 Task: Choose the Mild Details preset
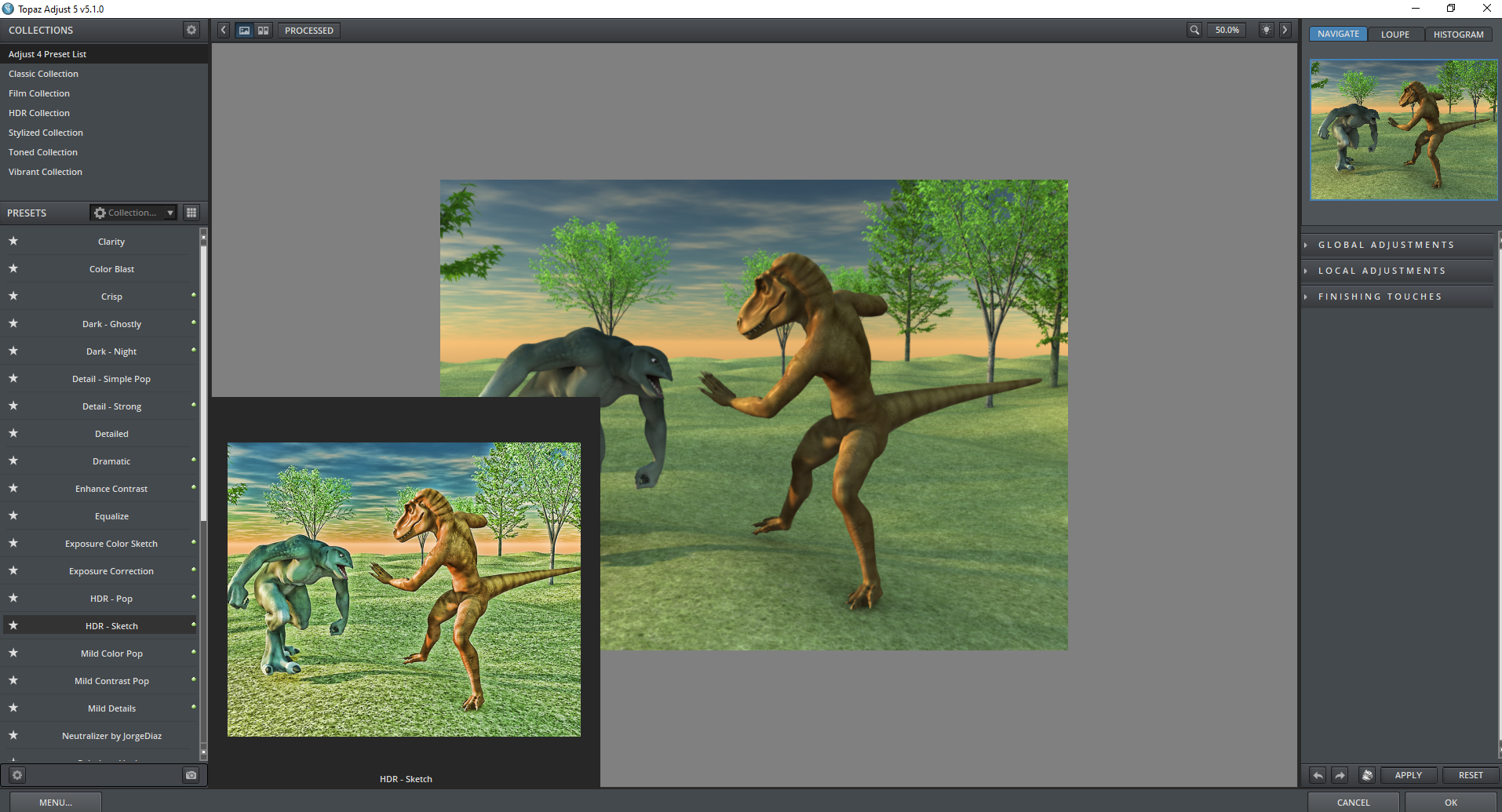pos(111,708)
